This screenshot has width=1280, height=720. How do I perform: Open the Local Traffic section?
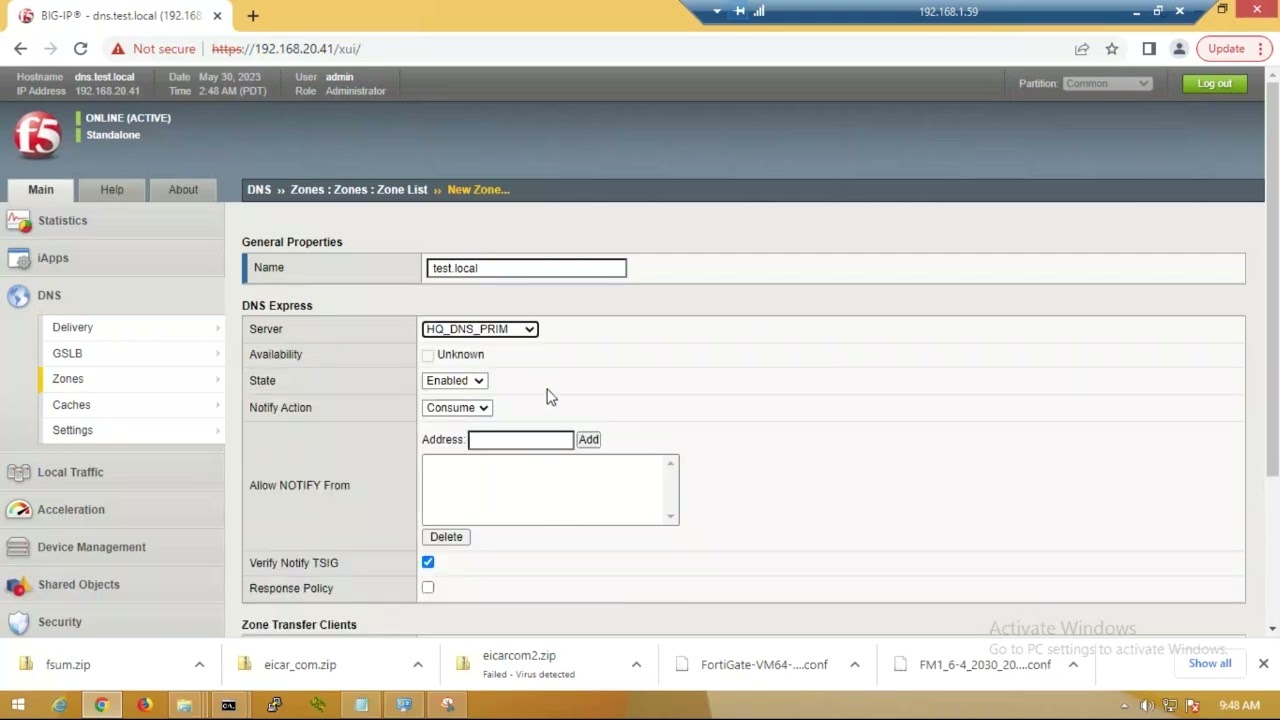70,472
